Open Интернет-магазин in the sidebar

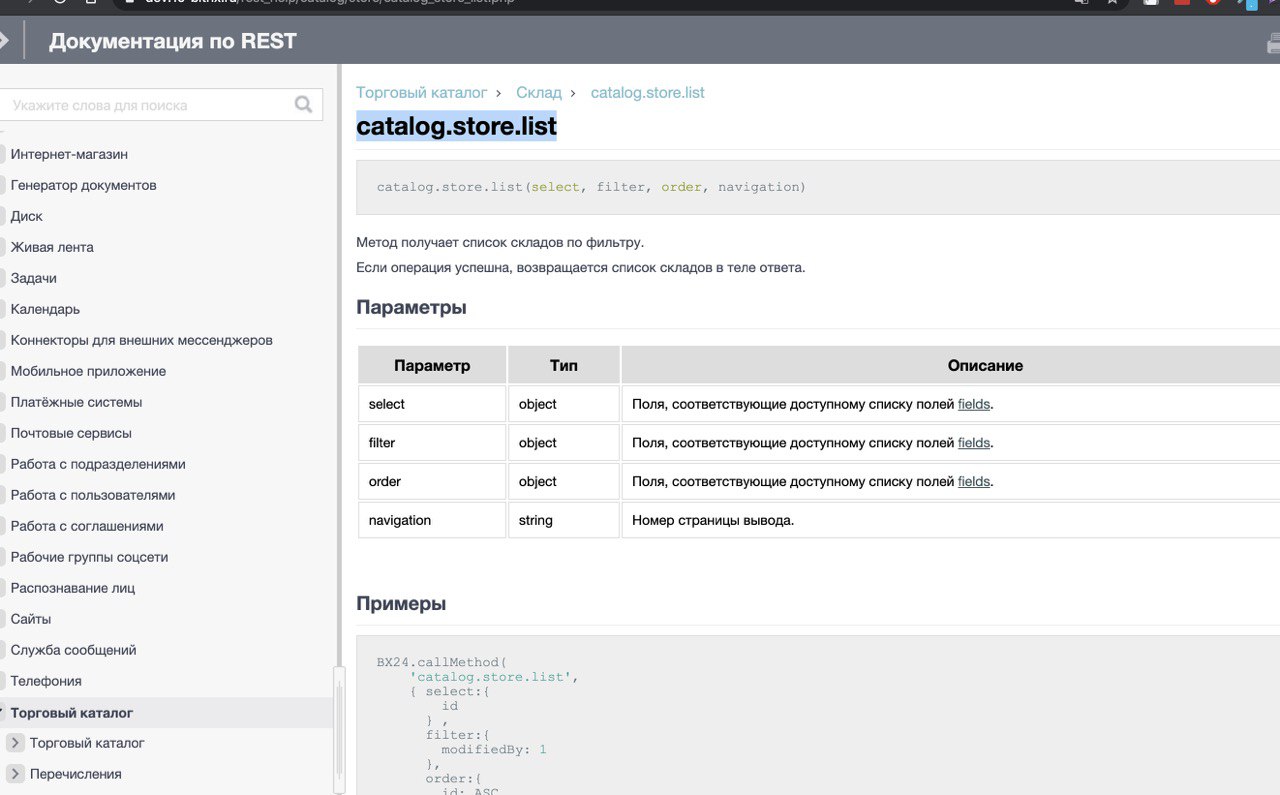69,154
